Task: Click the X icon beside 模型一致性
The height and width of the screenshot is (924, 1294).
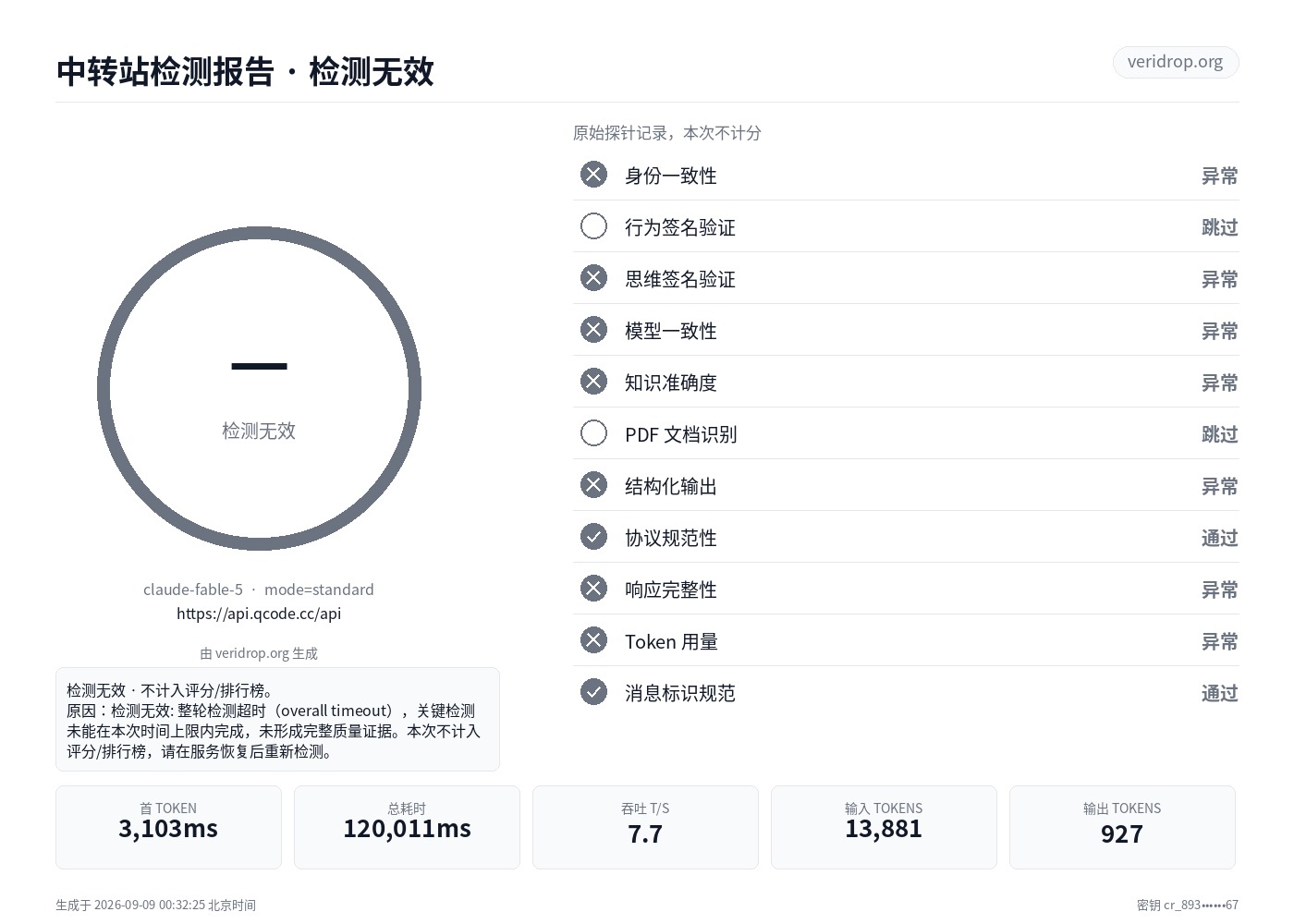Action: pos(593,330)
